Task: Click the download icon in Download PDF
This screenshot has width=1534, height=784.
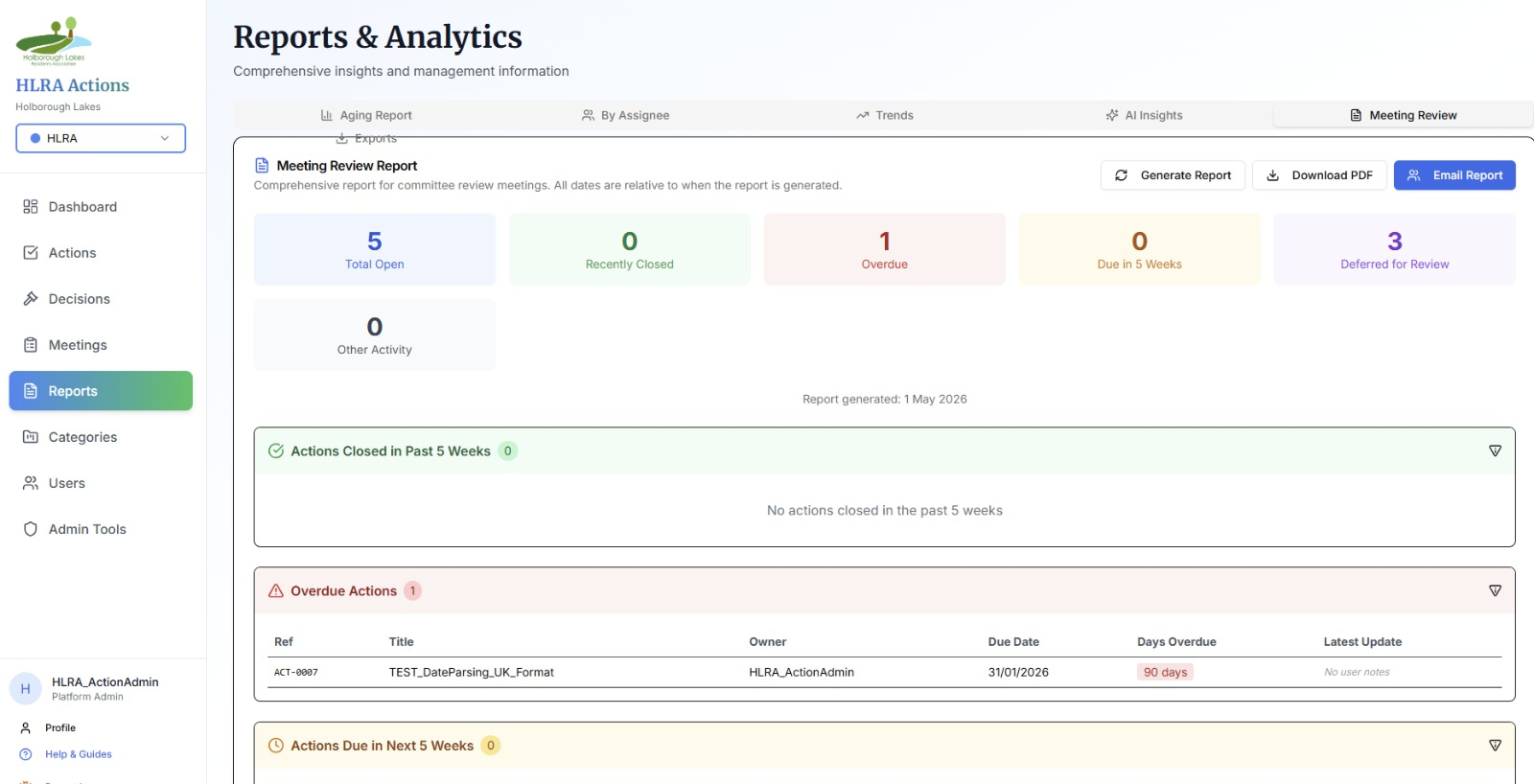Action: [x=1272, y=175]
